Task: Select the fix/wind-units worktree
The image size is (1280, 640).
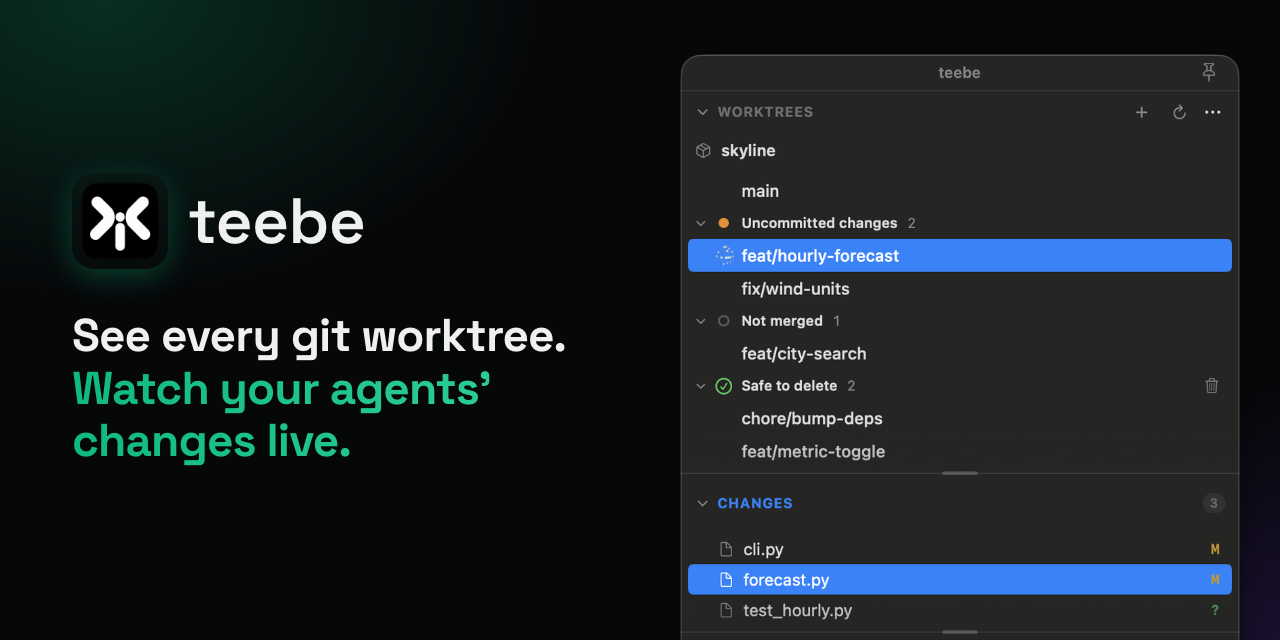Action: coord(960,289)
